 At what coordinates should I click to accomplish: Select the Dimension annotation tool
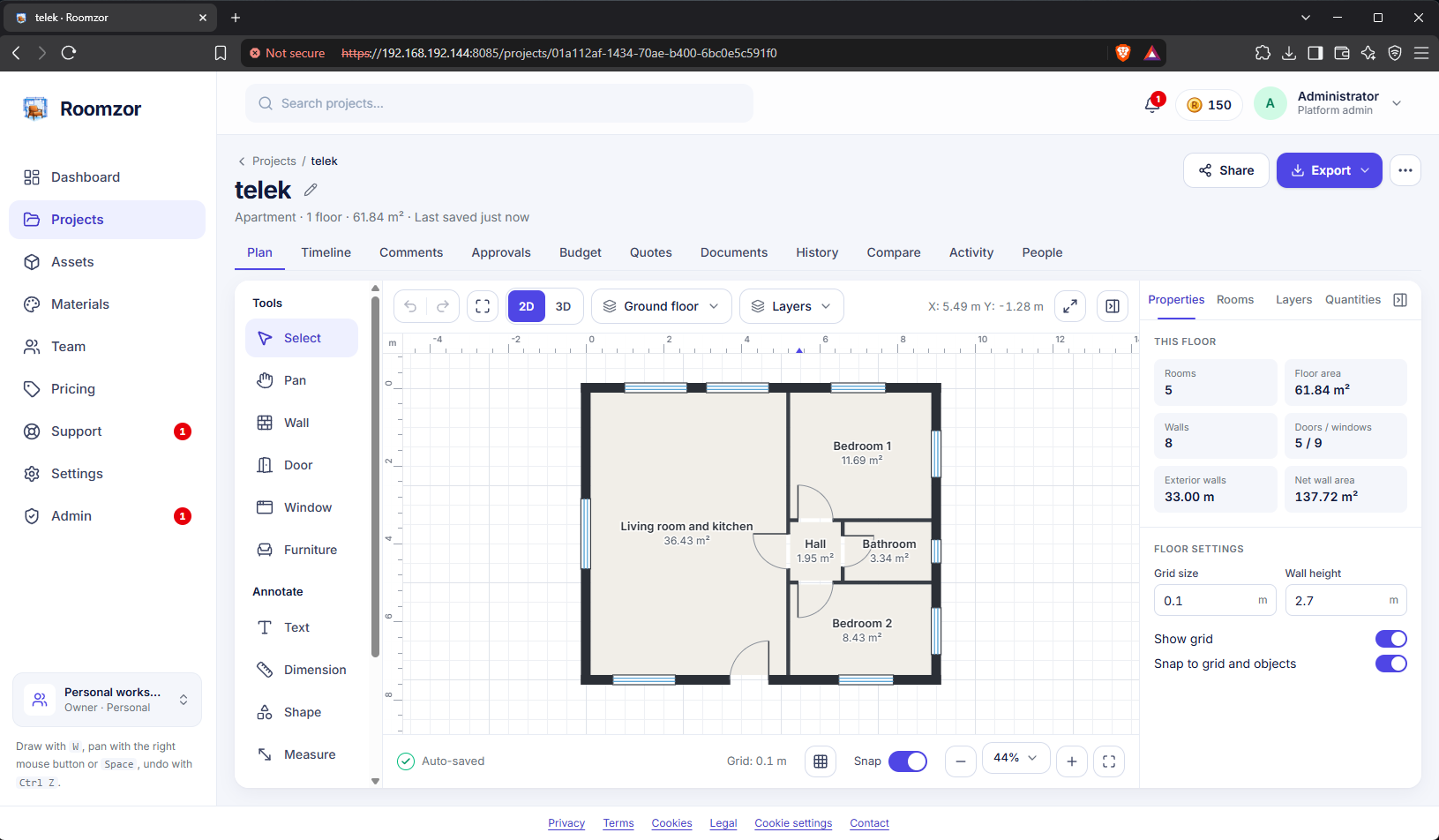click(x=302, y=670)
